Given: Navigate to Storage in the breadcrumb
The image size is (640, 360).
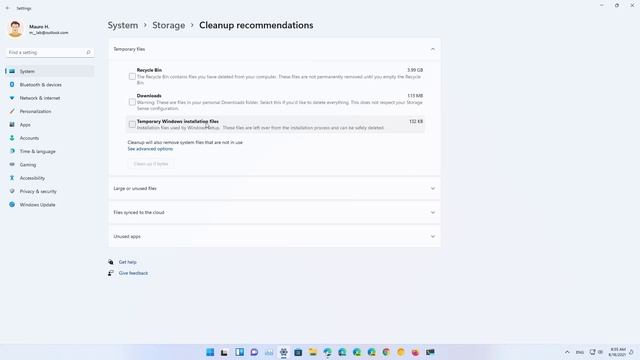Looking at the screenshot, I should tap(169, 25).
